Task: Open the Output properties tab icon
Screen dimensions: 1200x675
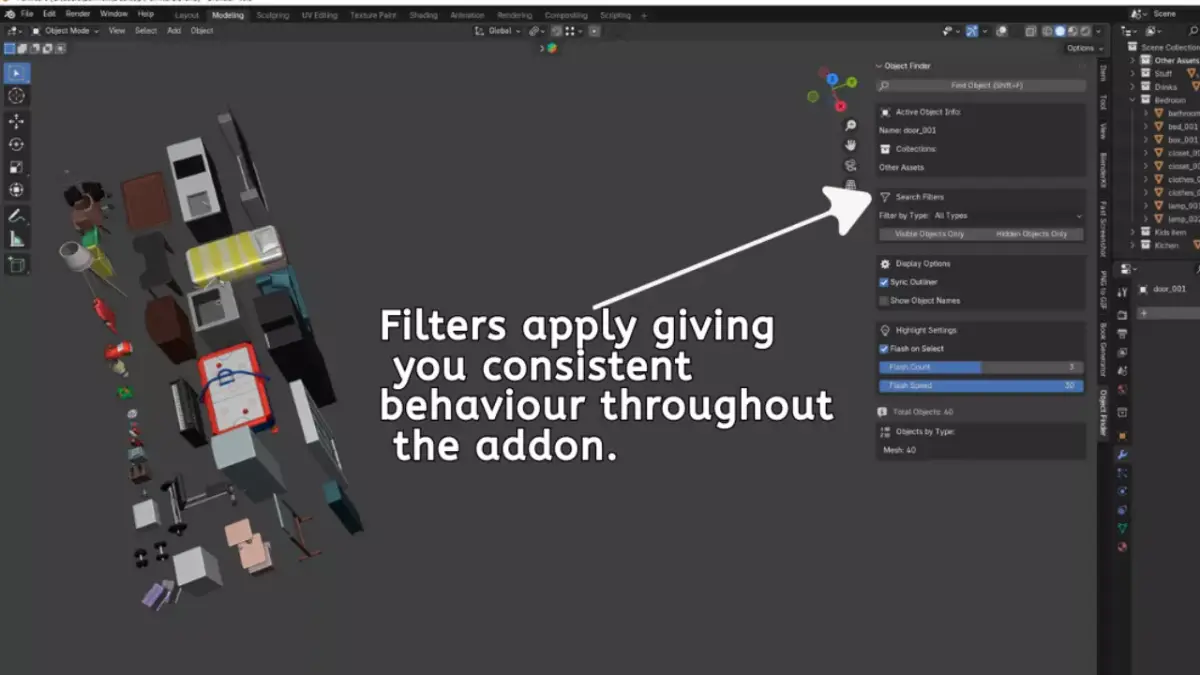Action: click(x=1123, y=333)
